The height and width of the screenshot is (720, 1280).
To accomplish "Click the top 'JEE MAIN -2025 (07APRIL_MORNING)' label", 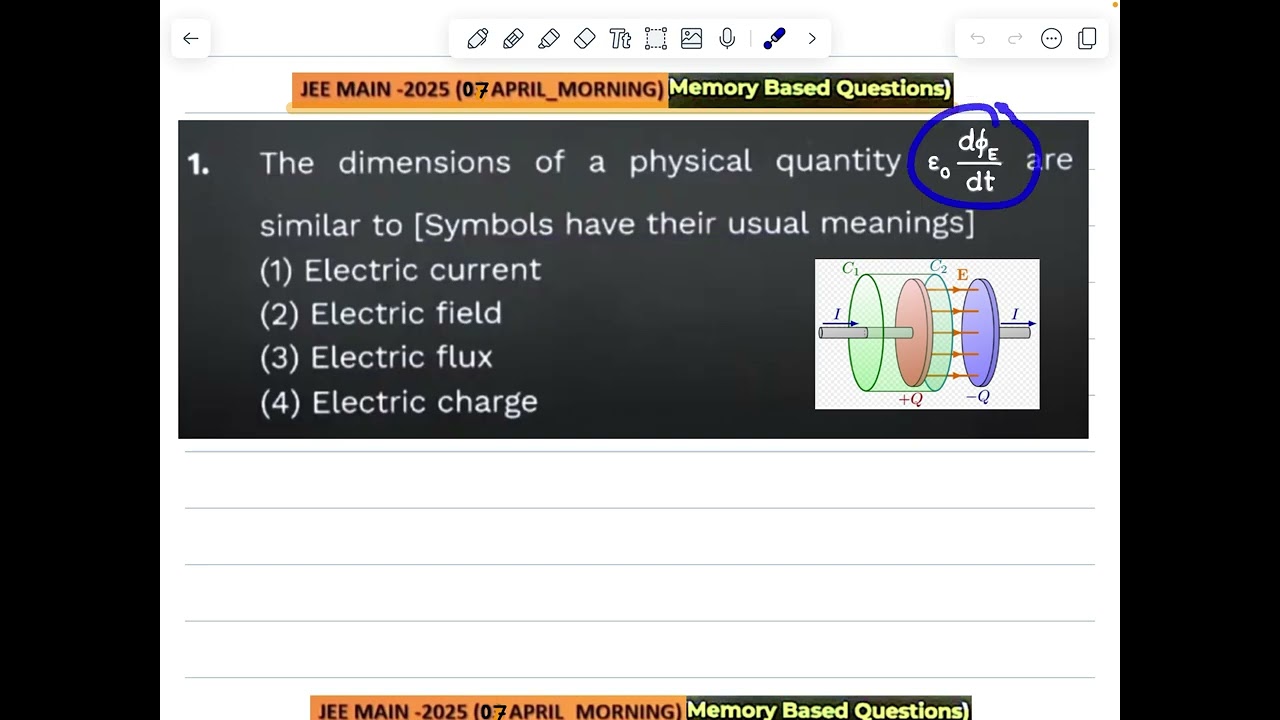I will click(481, 90).
